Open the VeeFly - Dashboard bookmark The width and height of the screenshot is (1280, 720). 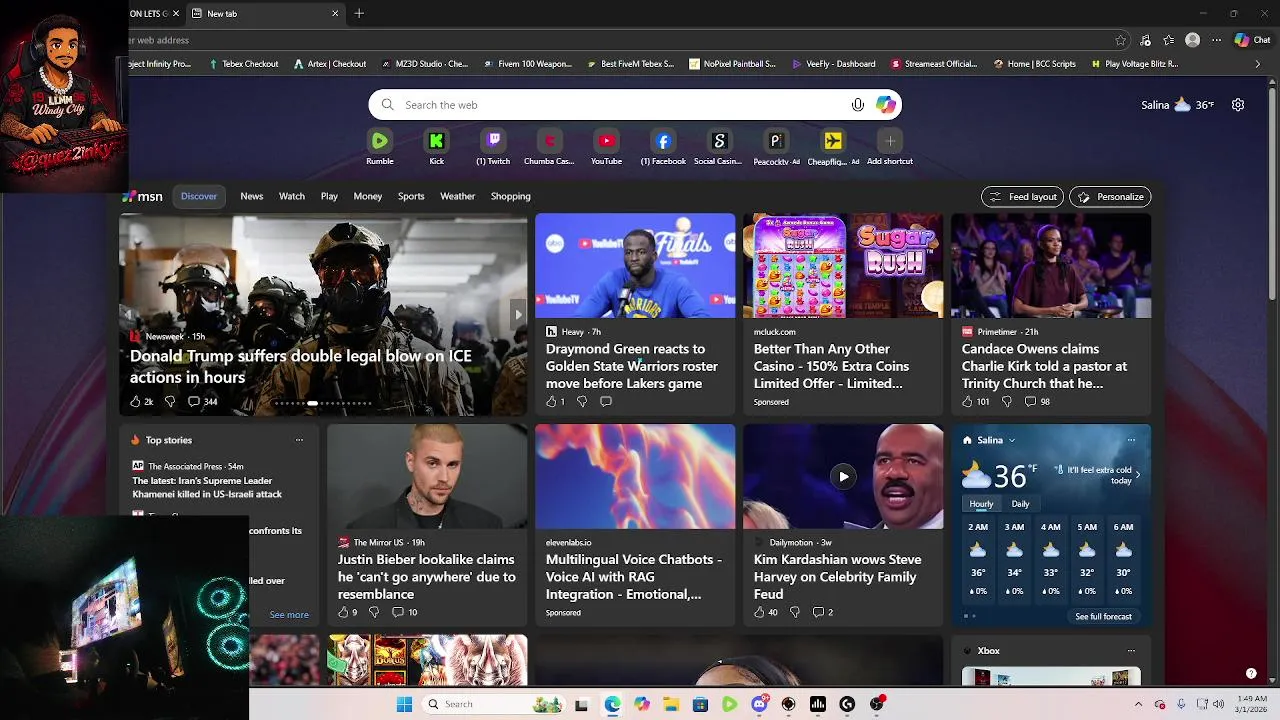[x=834, y=64]
